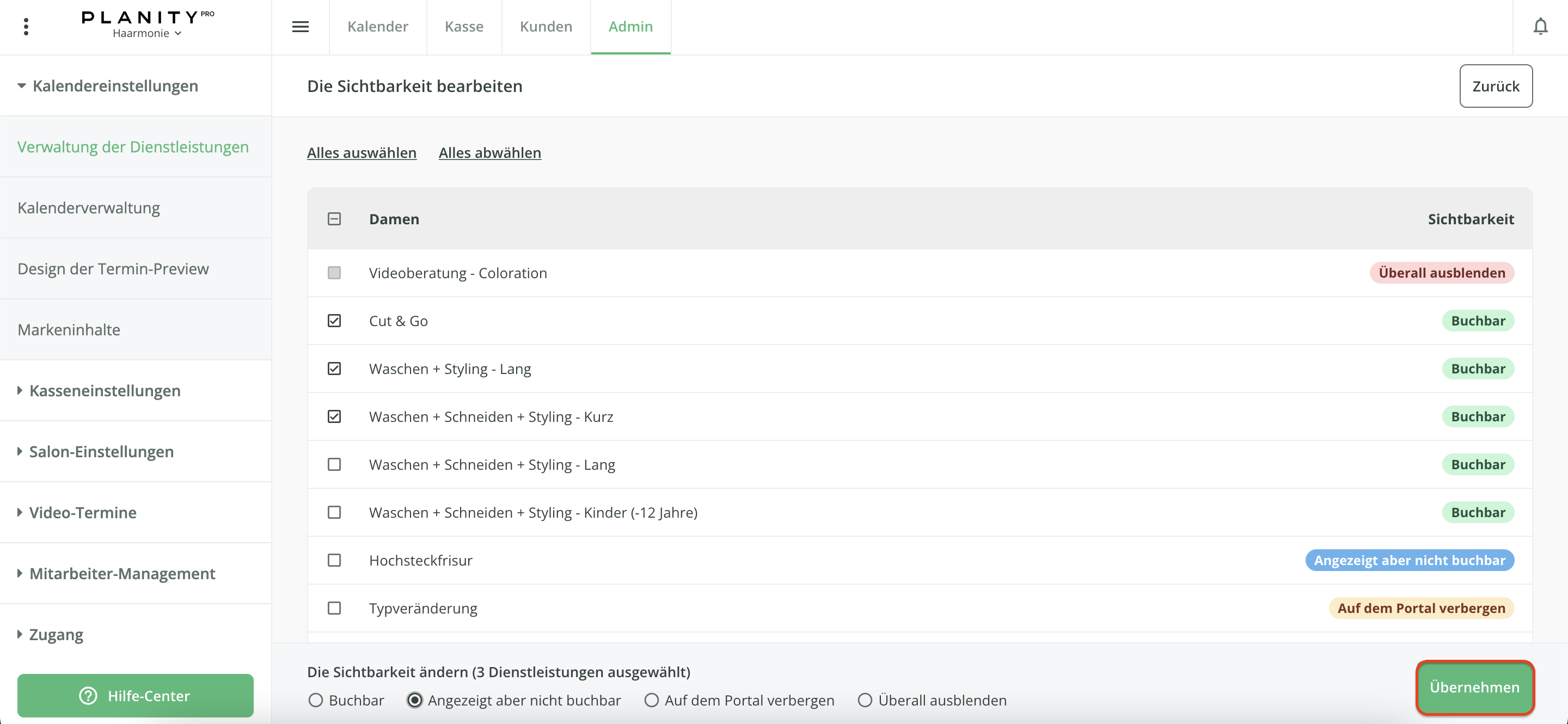Open the three-dot vertical menu

pos(26,27)
